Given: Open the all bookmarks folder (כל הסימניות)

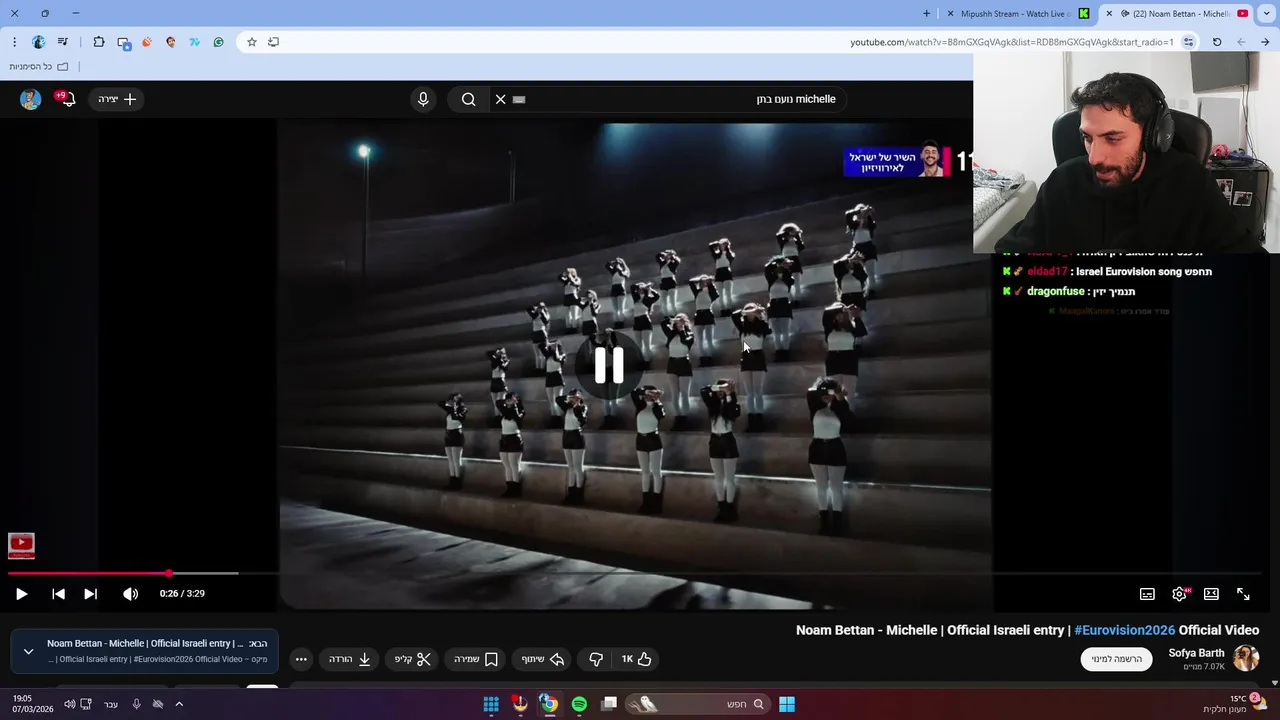Looking at the screenshot, I should (x=39, y=66).
